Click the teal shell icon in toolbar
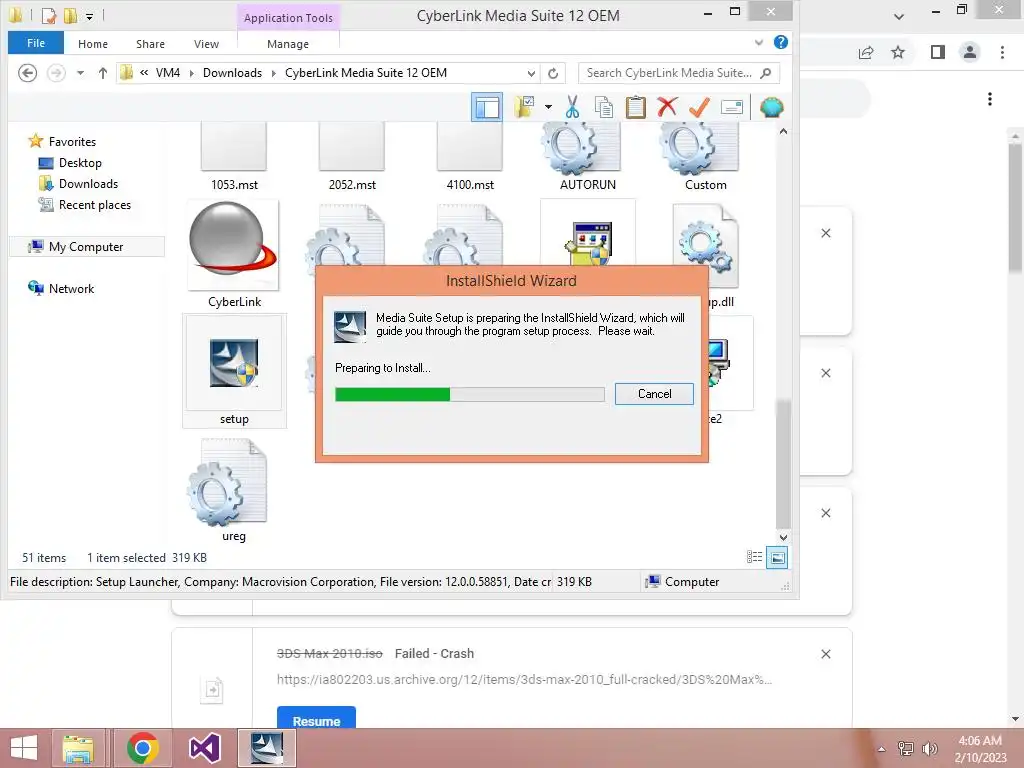1024x768 pixels. tap(772, 107)
